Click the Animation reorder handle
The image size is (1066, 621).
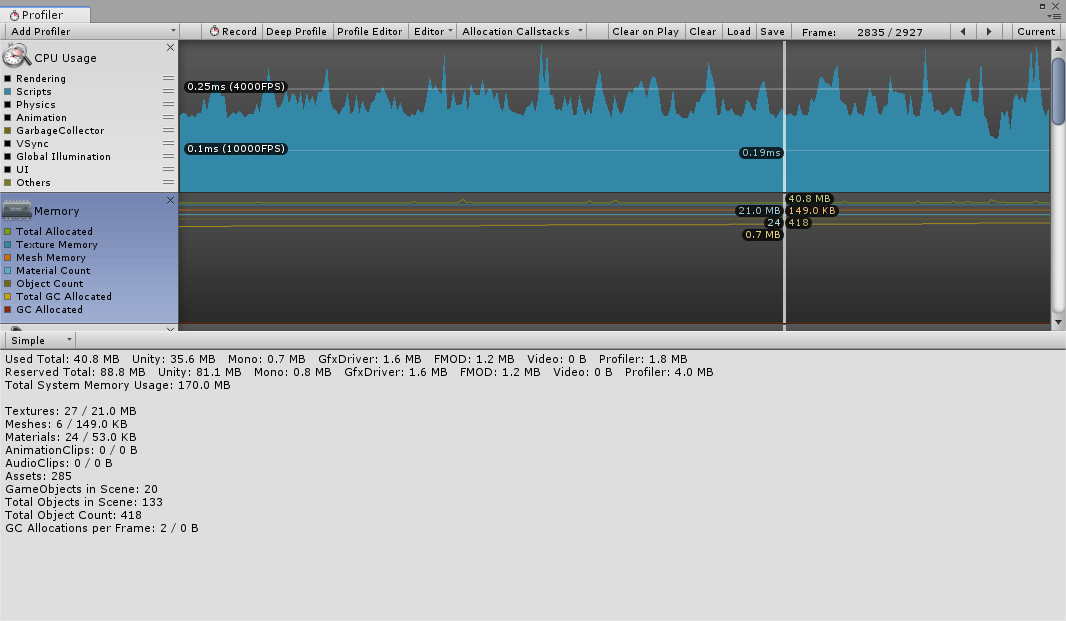coord(168,117)
